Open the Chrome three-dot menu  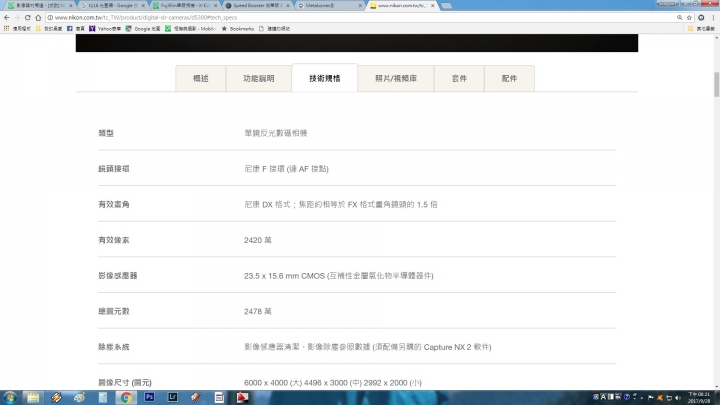(713, 17)
